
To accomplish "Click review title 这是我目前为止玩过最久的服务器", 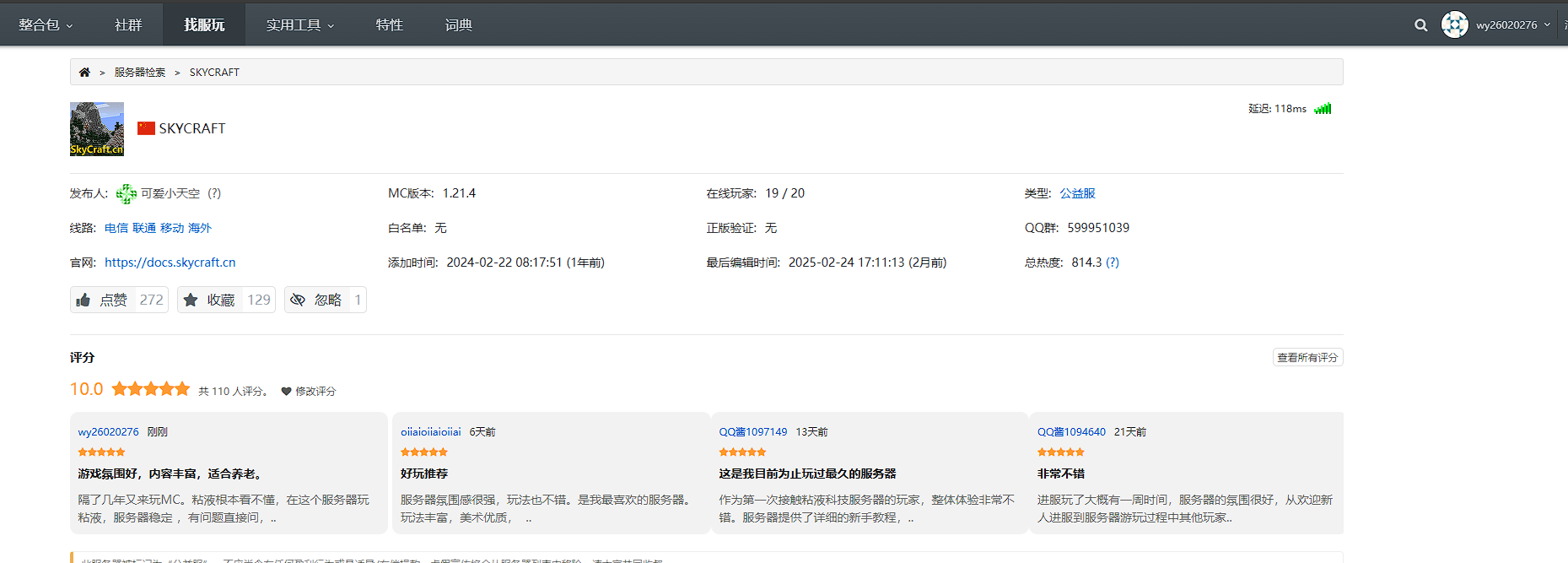I will pos(808,474).
